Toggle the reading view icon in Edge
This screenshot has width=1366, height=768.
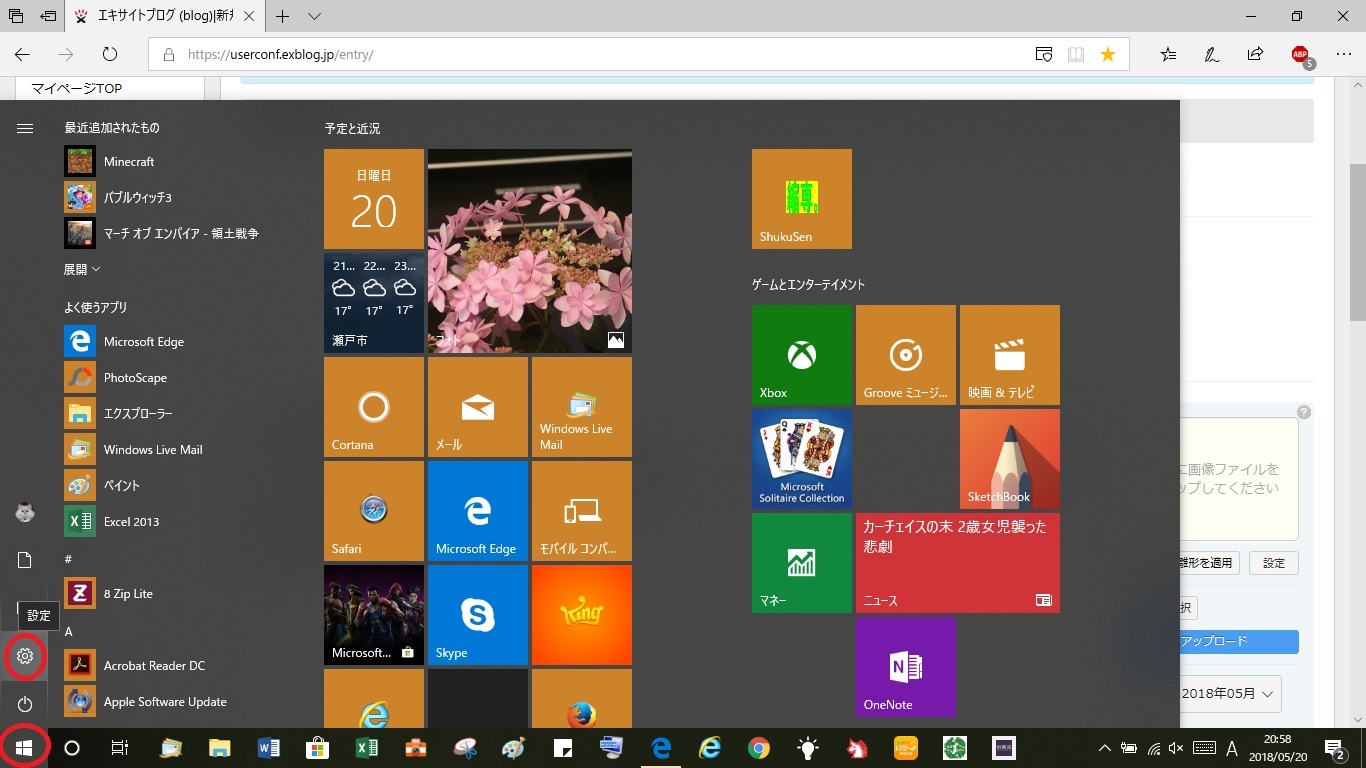click(1076, 55)
